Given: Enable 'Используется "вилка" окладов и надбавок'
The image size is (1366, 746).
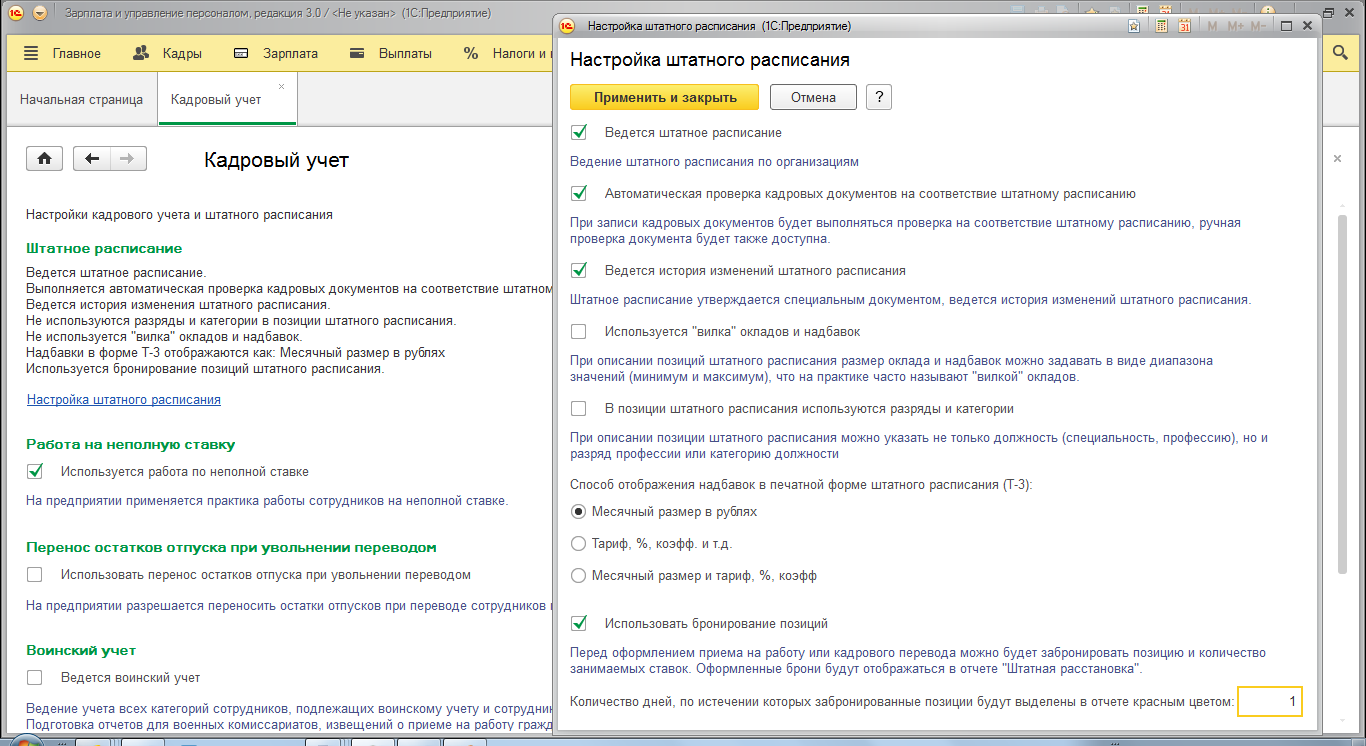Looking at the screenshot, I should point(578,331).
